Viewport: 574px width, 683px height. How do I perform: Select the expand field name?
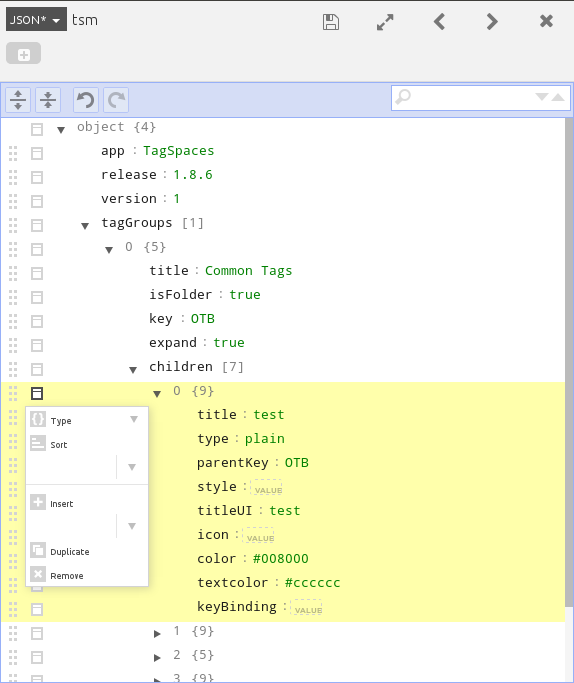coord(173,343)
